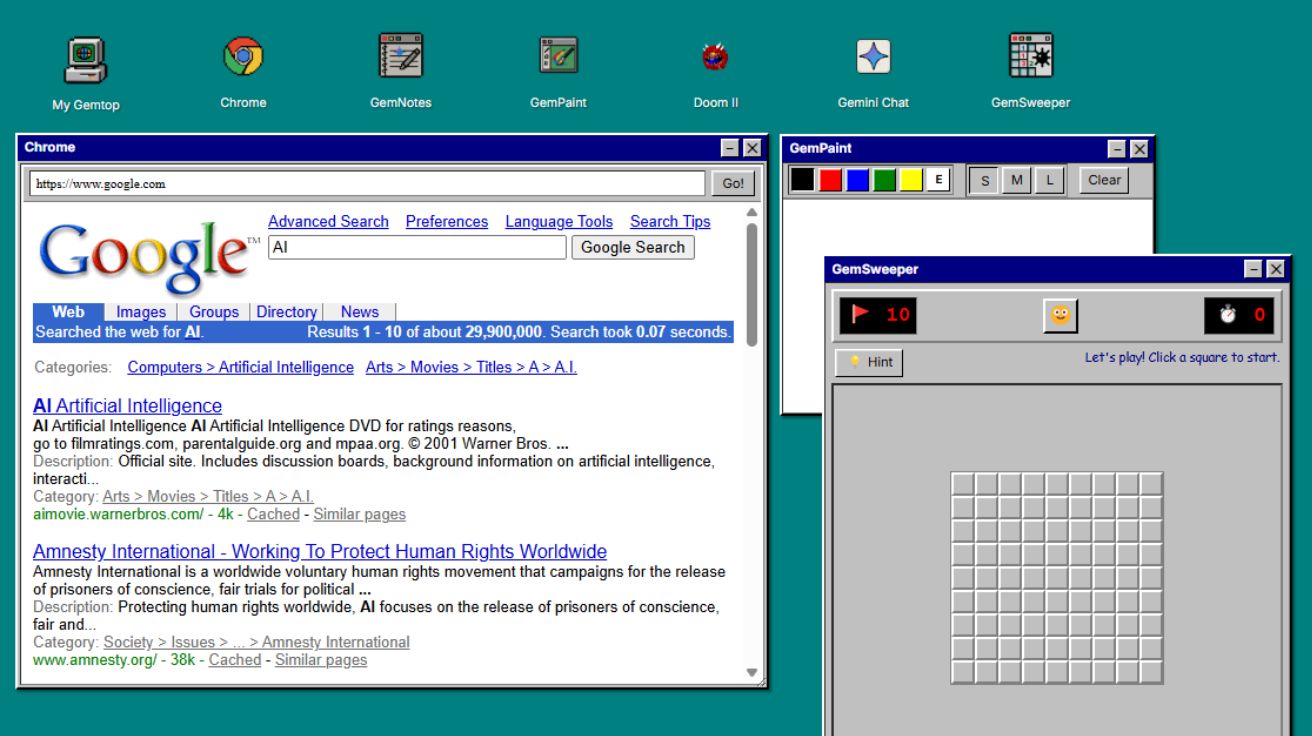Open the Gemini Chat desktop icon
Screen dimensions: 1312x736
(x=873, y=72)
